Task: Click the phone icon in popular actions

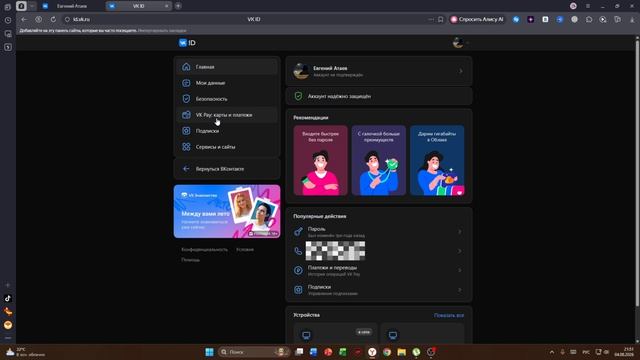Action: click(x=298, y=251)
